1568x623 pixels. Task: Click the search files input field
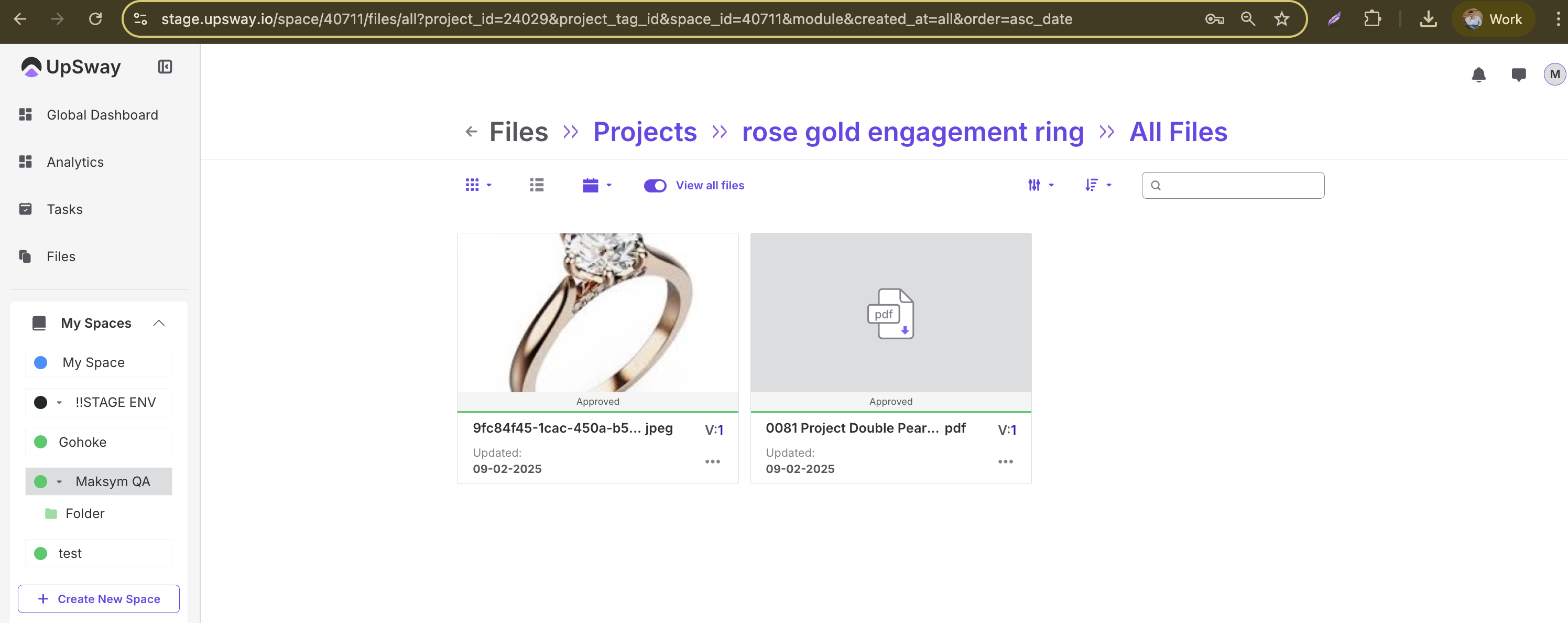(x=1233, y=185)
